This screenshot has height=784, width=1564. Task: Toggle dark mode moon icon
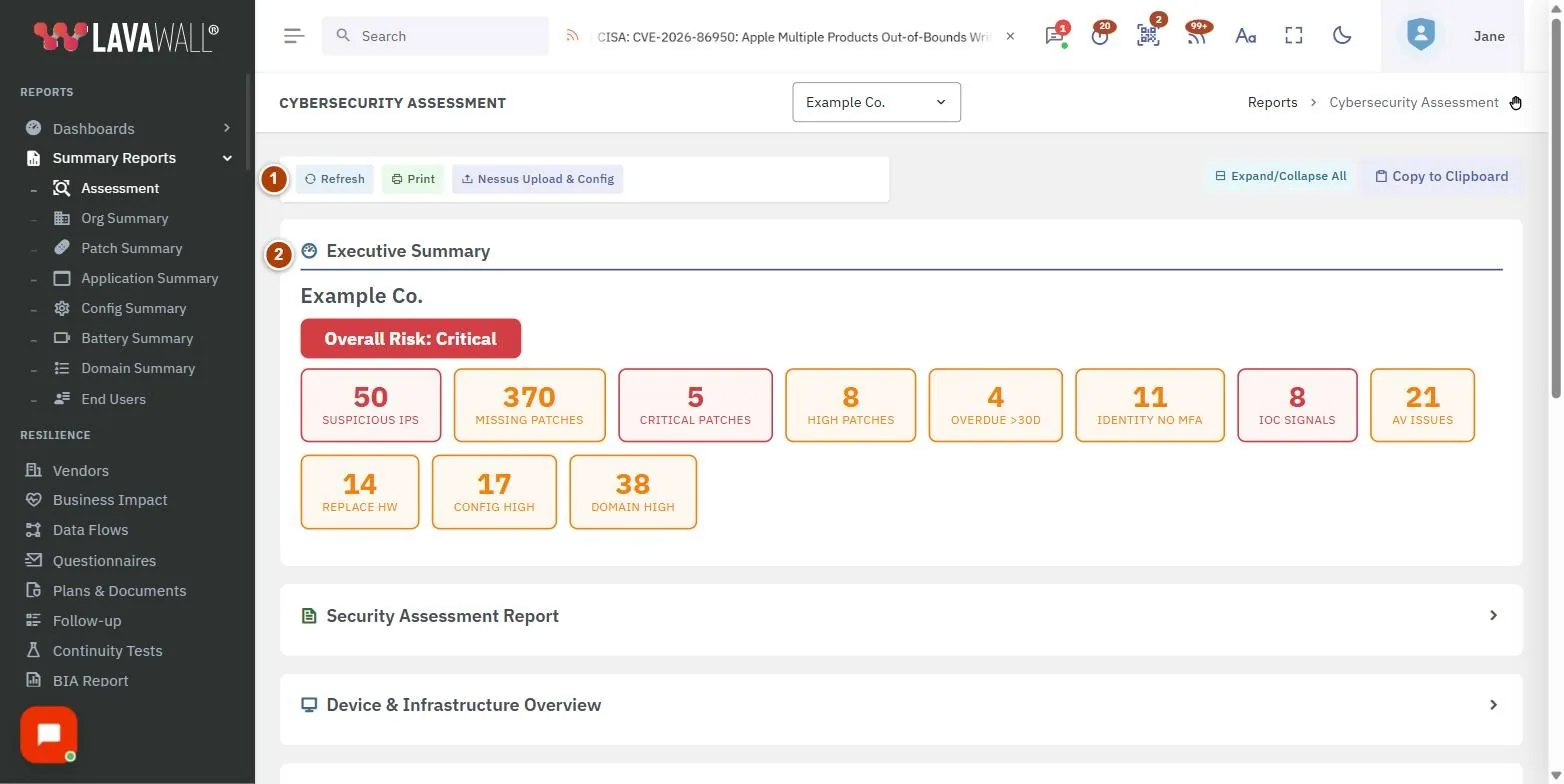tap(1343, 36)
